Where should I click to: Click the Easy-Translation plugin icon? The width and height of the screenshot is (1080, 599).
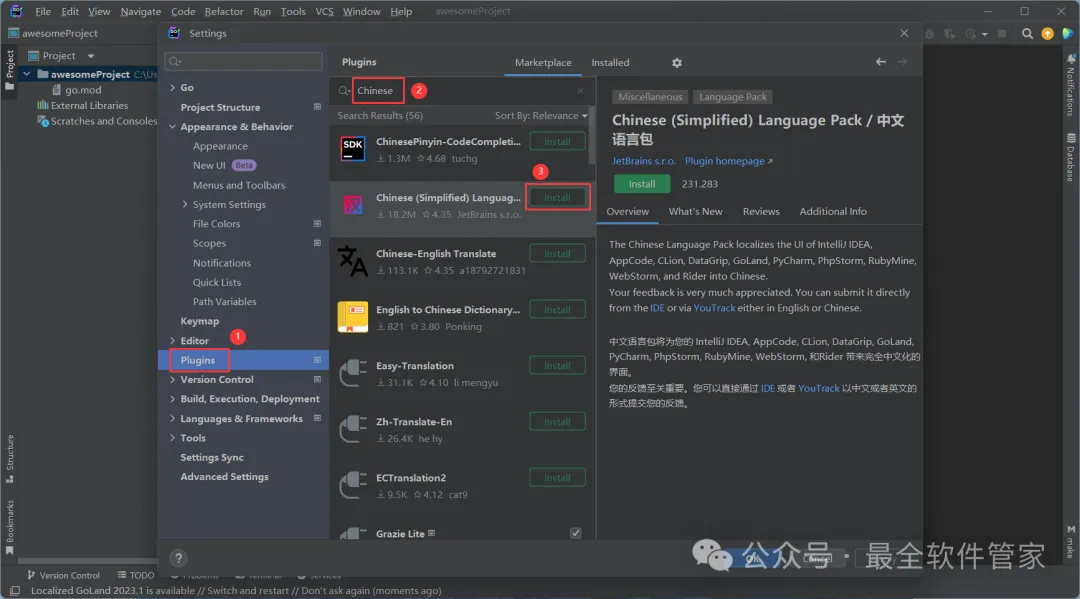click(353, 373)
